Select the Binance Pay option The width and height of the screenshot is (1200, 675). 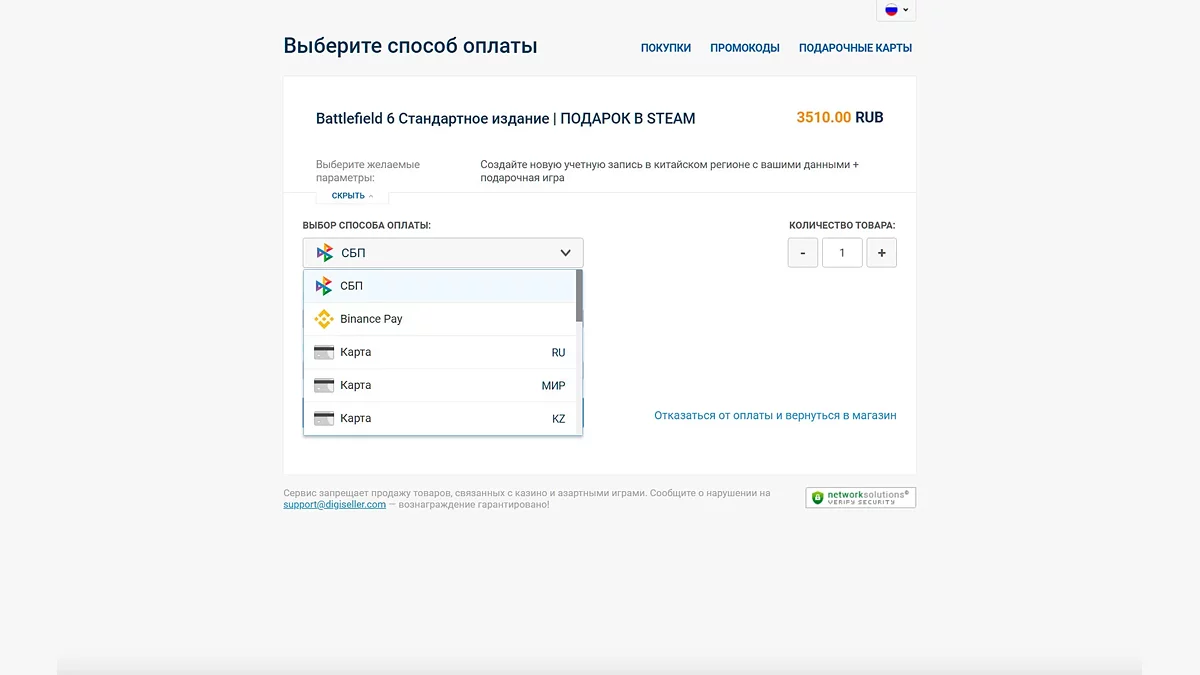(x=440, y=319)
